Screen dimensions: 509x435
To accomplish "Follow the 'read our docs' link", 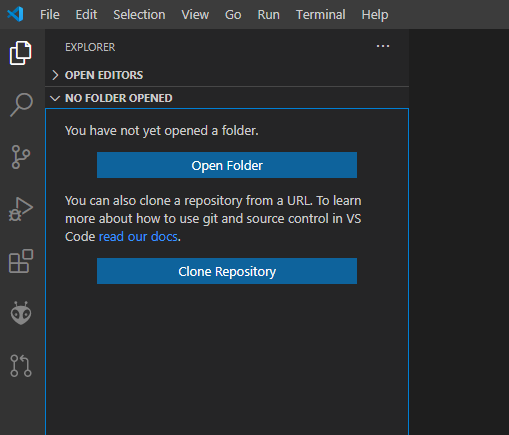I will pyautogui.click(x=138, y=237).
